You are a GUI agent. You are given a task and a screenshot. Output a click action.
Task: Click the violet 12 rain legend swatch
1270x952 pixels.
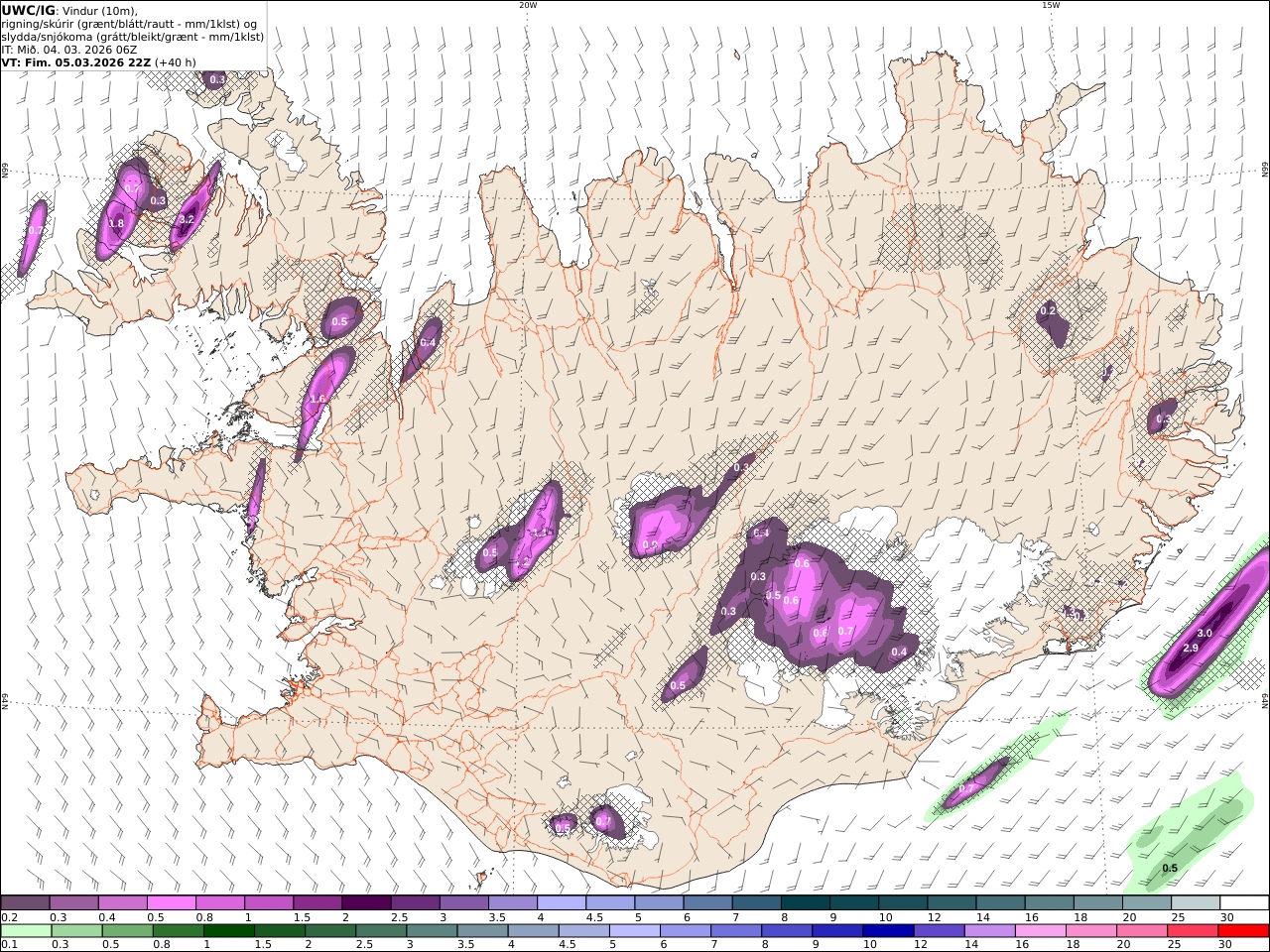click(939, 930)
